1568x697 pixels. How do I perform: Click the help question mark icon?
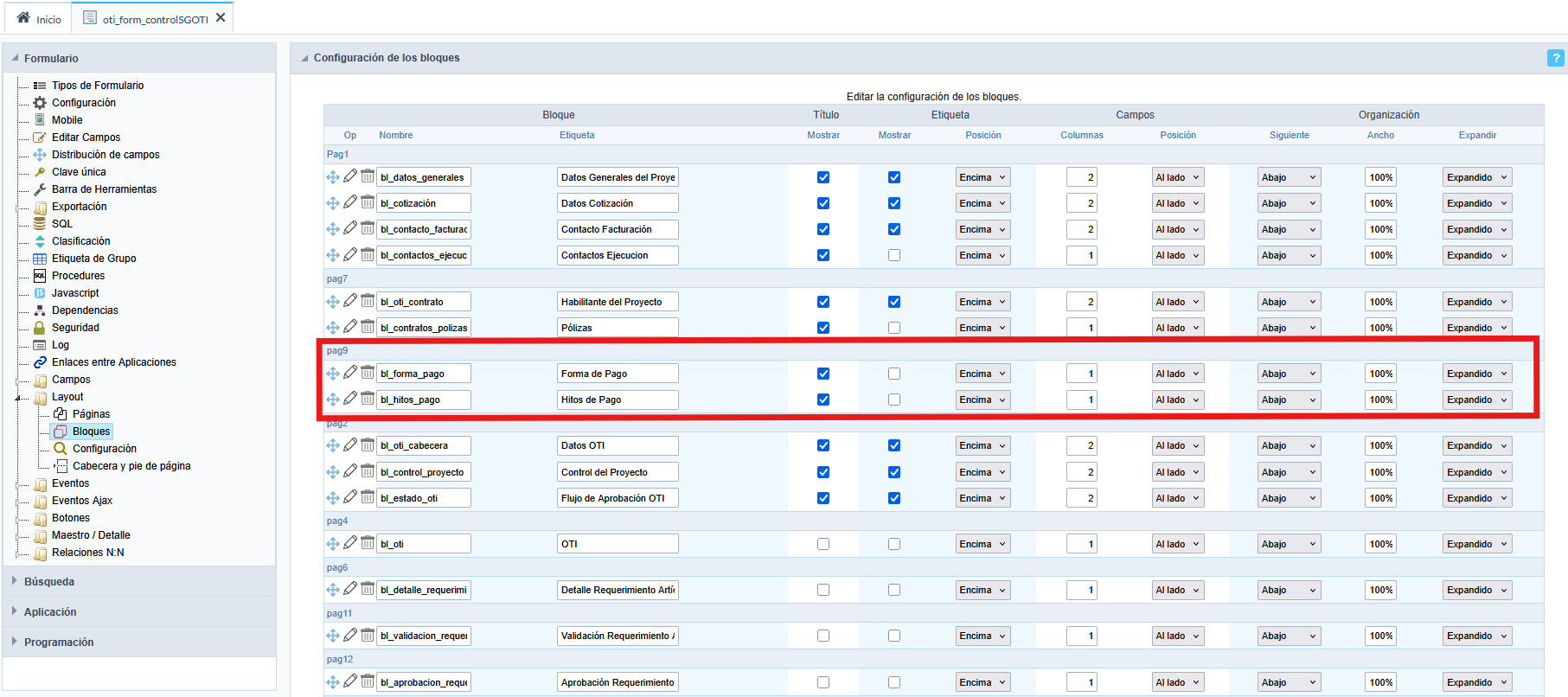(x=1555, y=58)
